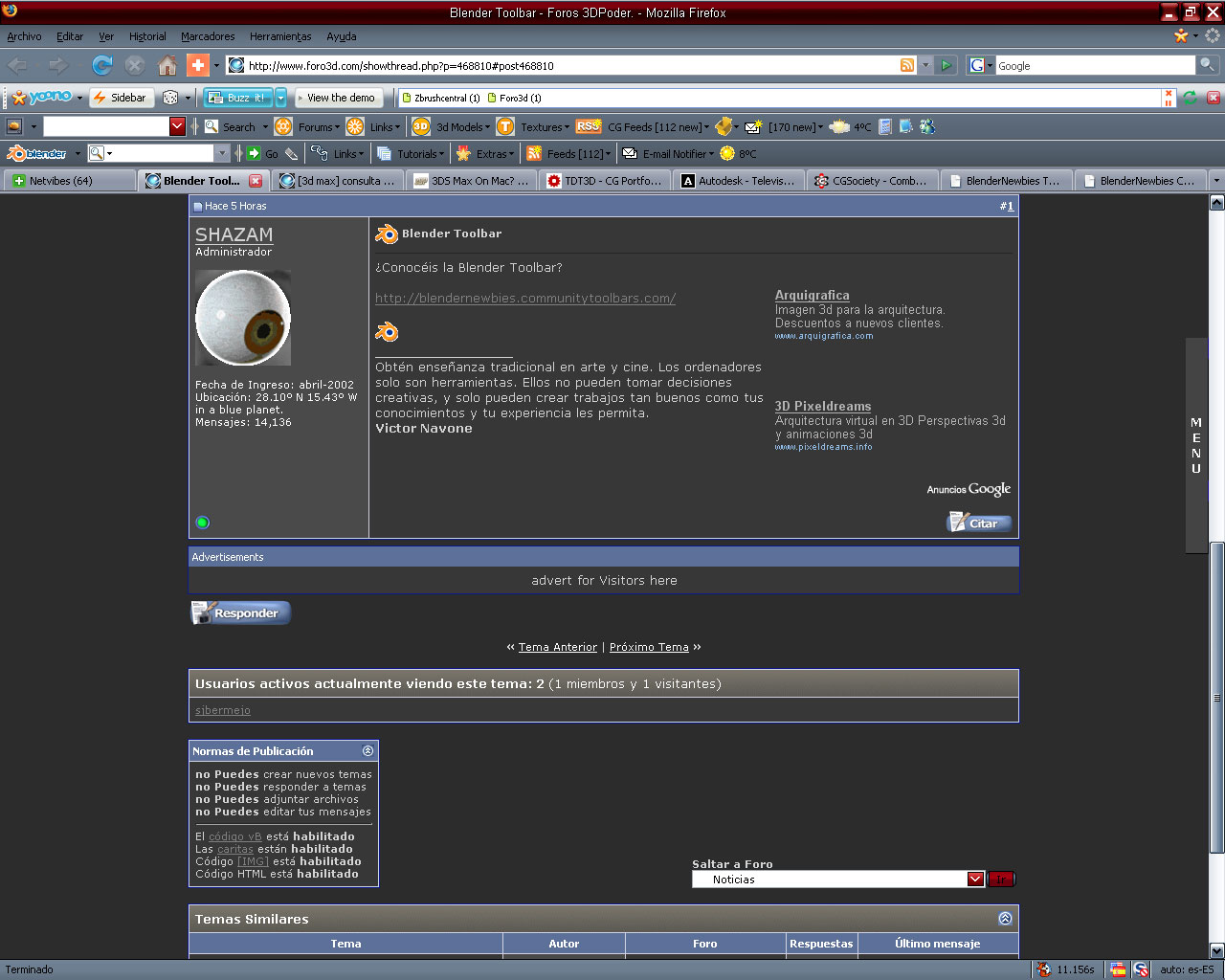Viewport: 1225px width, 980px height.
Task: Click the Yoono dice icon
Action: click(170, 98)
